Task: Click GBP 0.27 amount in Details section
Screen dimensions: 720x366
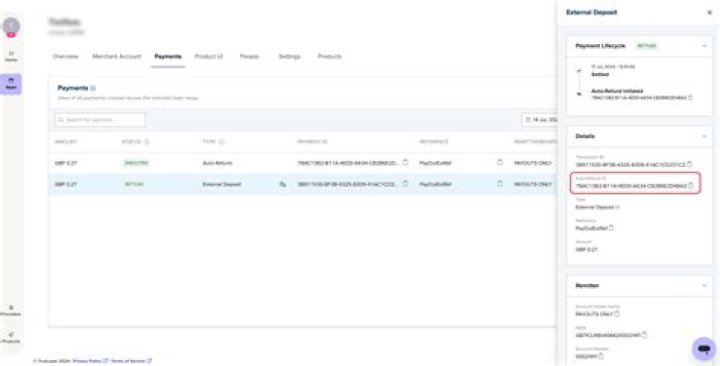Action: [x=586, y=249]
